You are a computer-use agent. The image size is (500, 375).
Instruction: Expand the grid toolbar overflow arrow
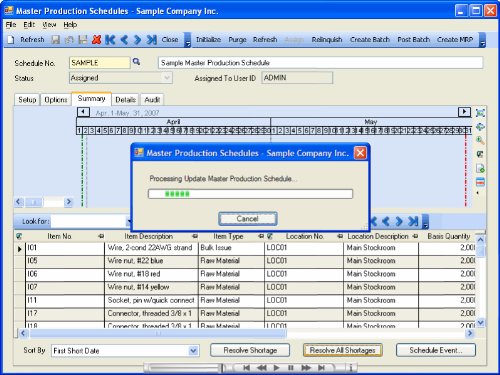coord(425,221)
